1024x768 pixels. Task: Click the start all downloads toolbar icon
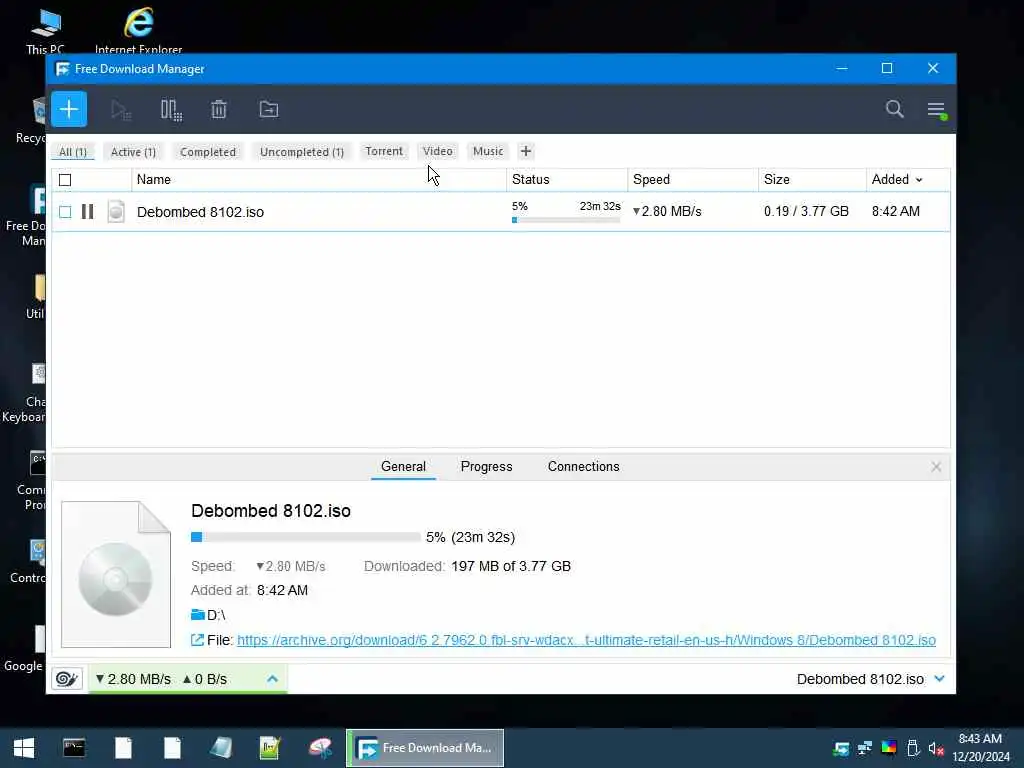(121, 110)
